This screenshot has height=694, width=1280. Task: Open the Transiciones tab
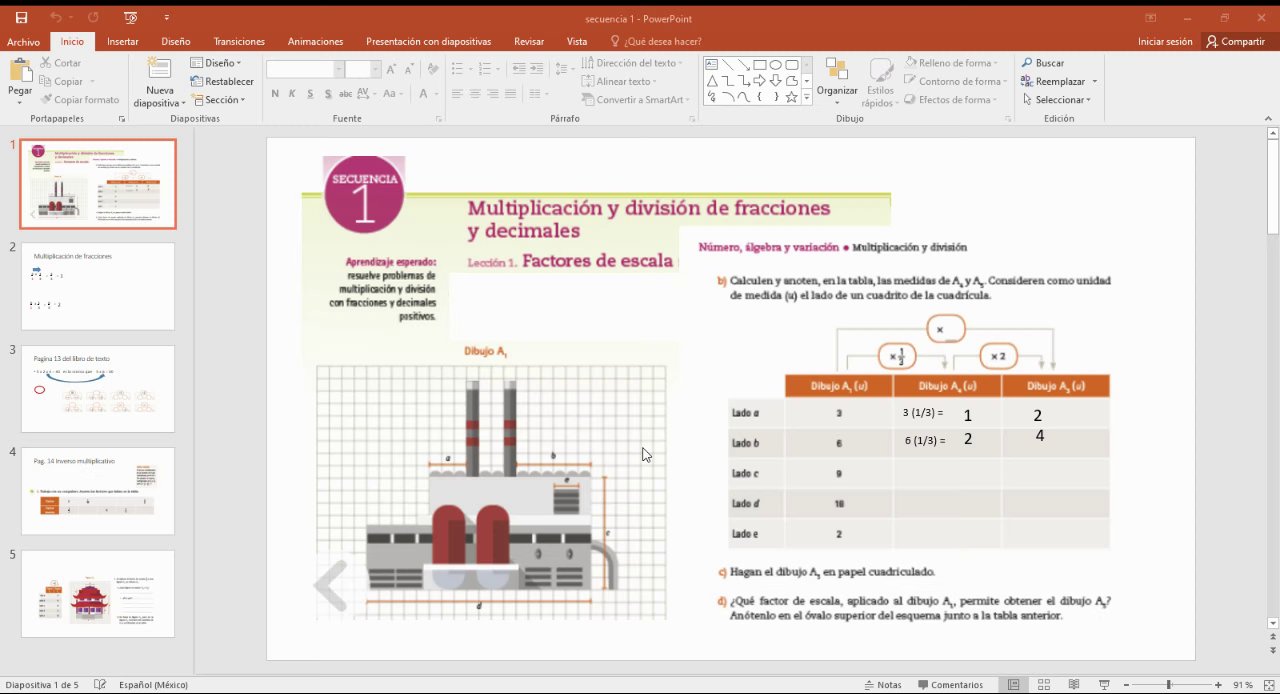pos(239,42)
